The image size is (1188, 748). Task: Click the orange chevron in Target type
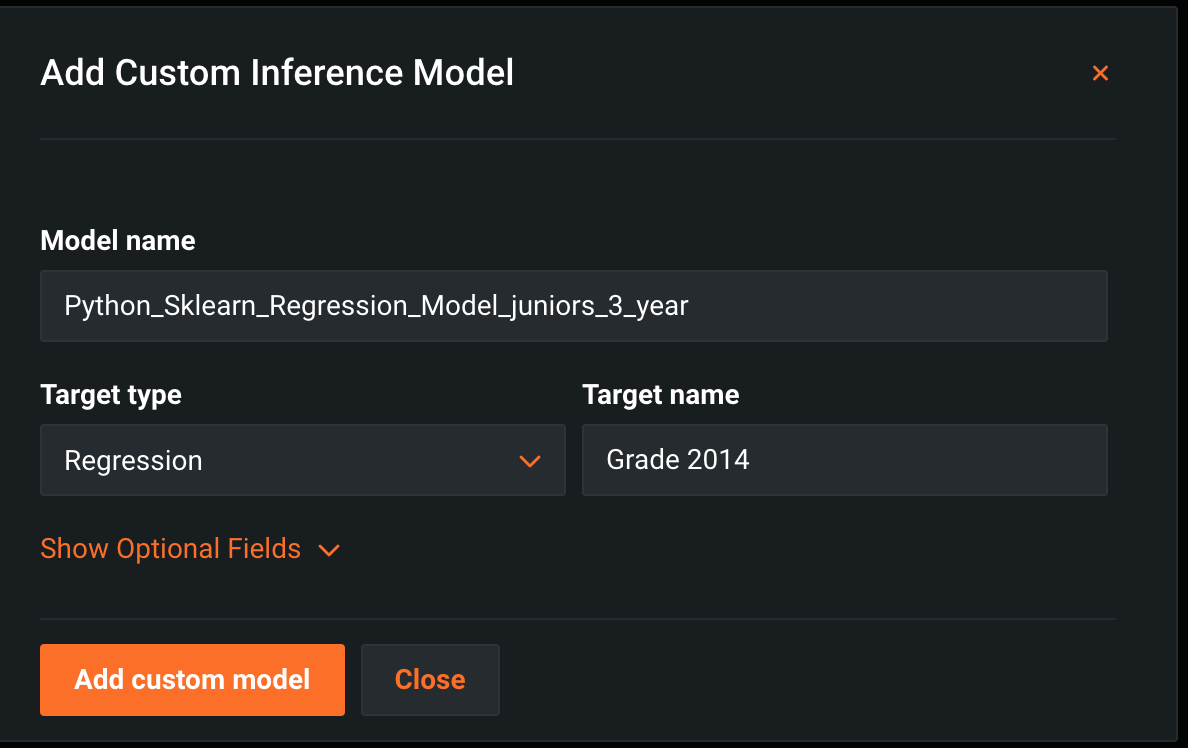[x=529, y=461]
